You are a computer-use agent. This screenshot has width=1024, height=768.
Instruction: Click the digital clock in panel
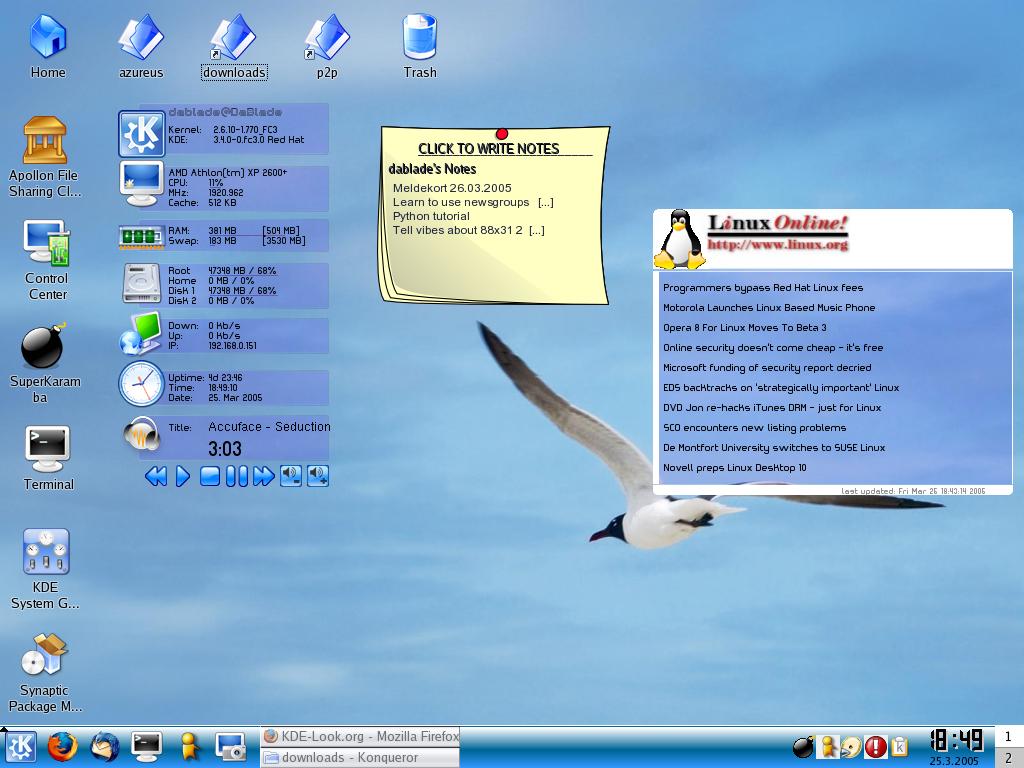coord(957,741)
